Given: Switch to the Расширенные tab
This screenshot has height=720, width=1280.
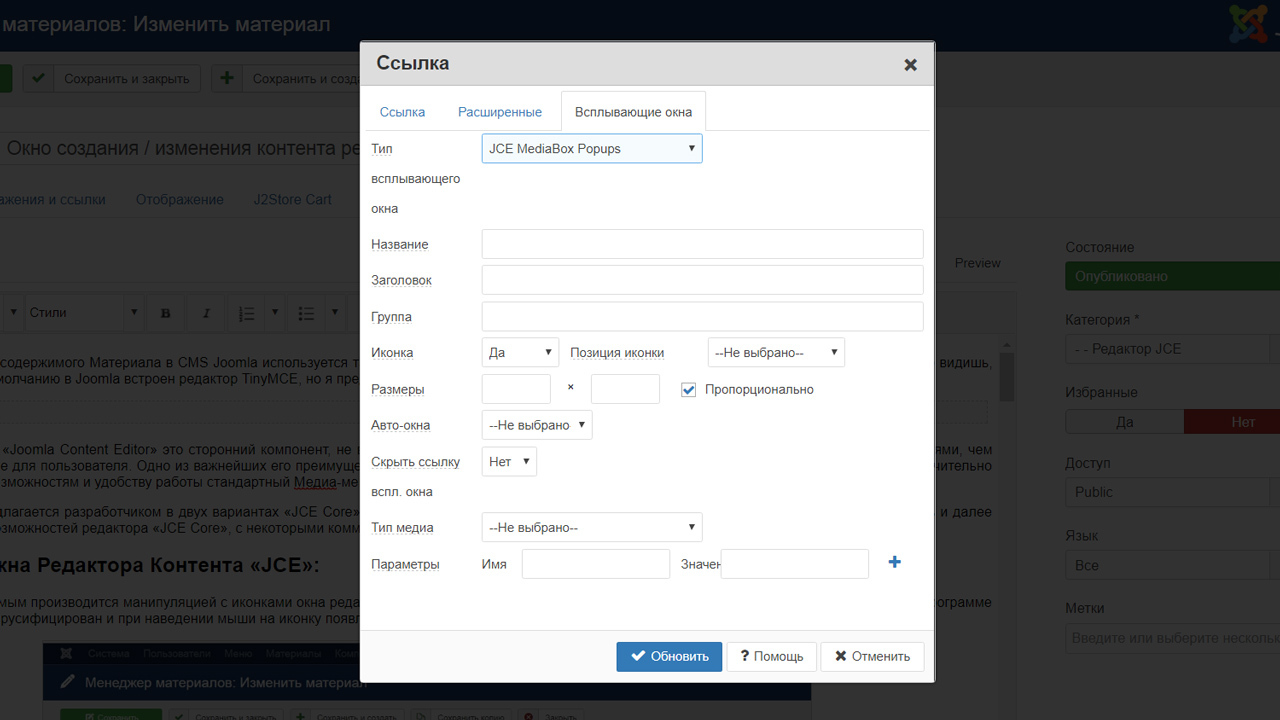Looking at the screenshot, I should 500,112.
